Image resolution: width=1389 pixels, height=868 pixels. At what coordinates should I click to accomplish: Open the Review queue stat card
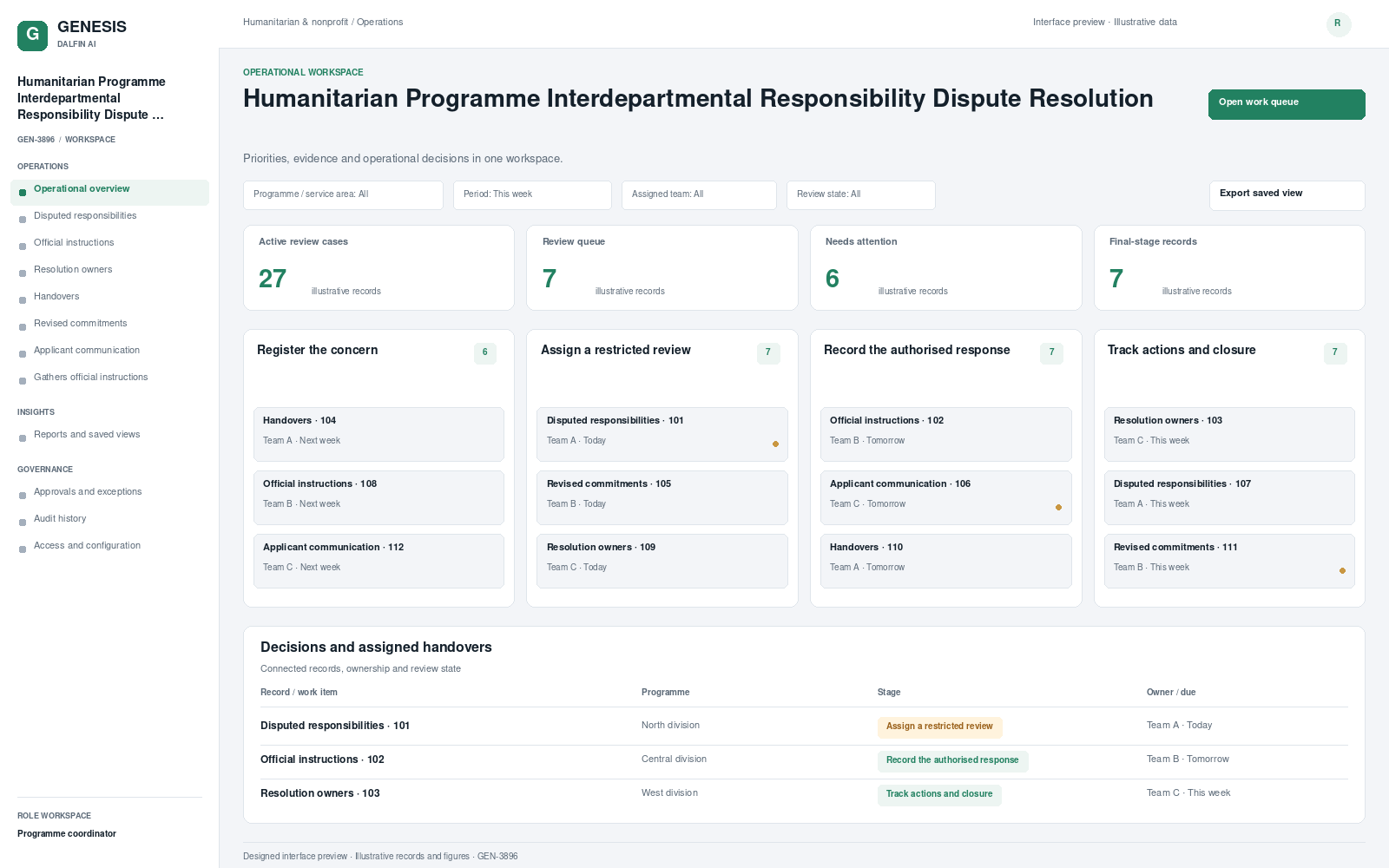[x=662, y=267]
